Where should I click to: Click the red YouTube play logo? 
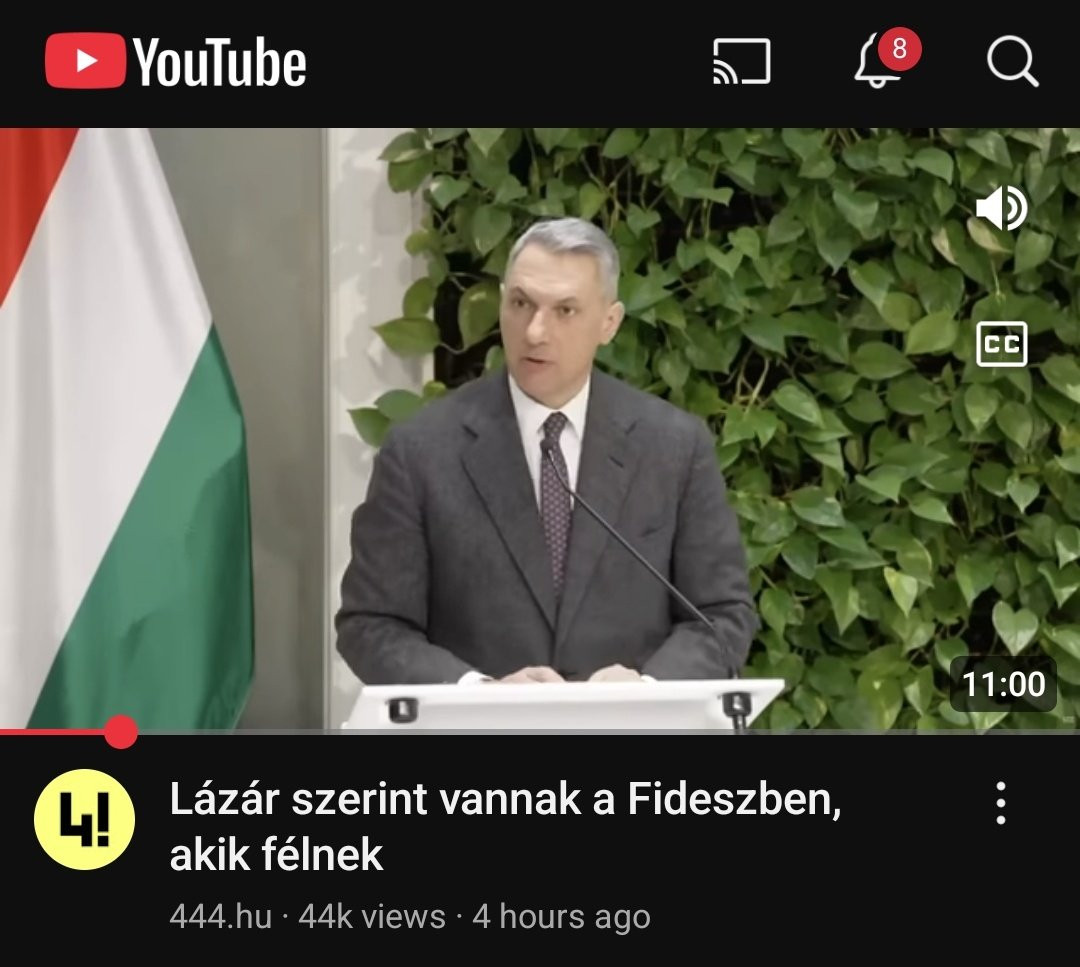[85, 61]
